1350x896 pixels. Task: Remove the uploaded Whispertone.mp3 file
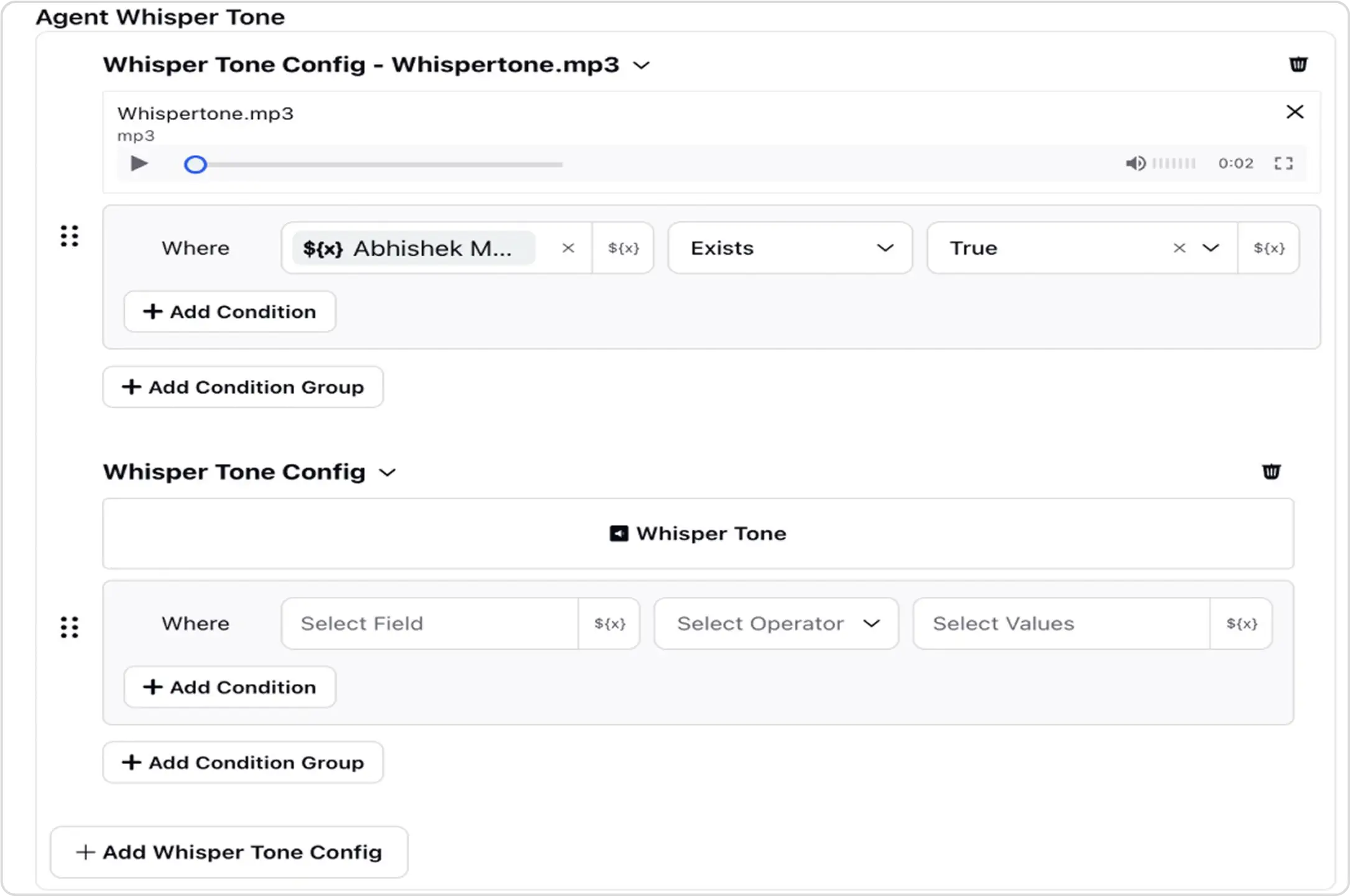1295,112
